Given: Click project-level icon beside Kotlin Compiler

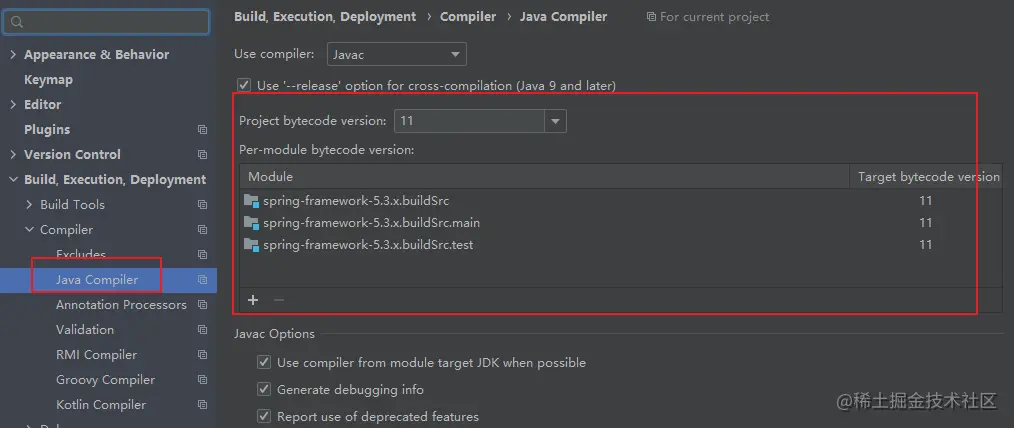Looking at the screenshot, I should pos(202,405).
